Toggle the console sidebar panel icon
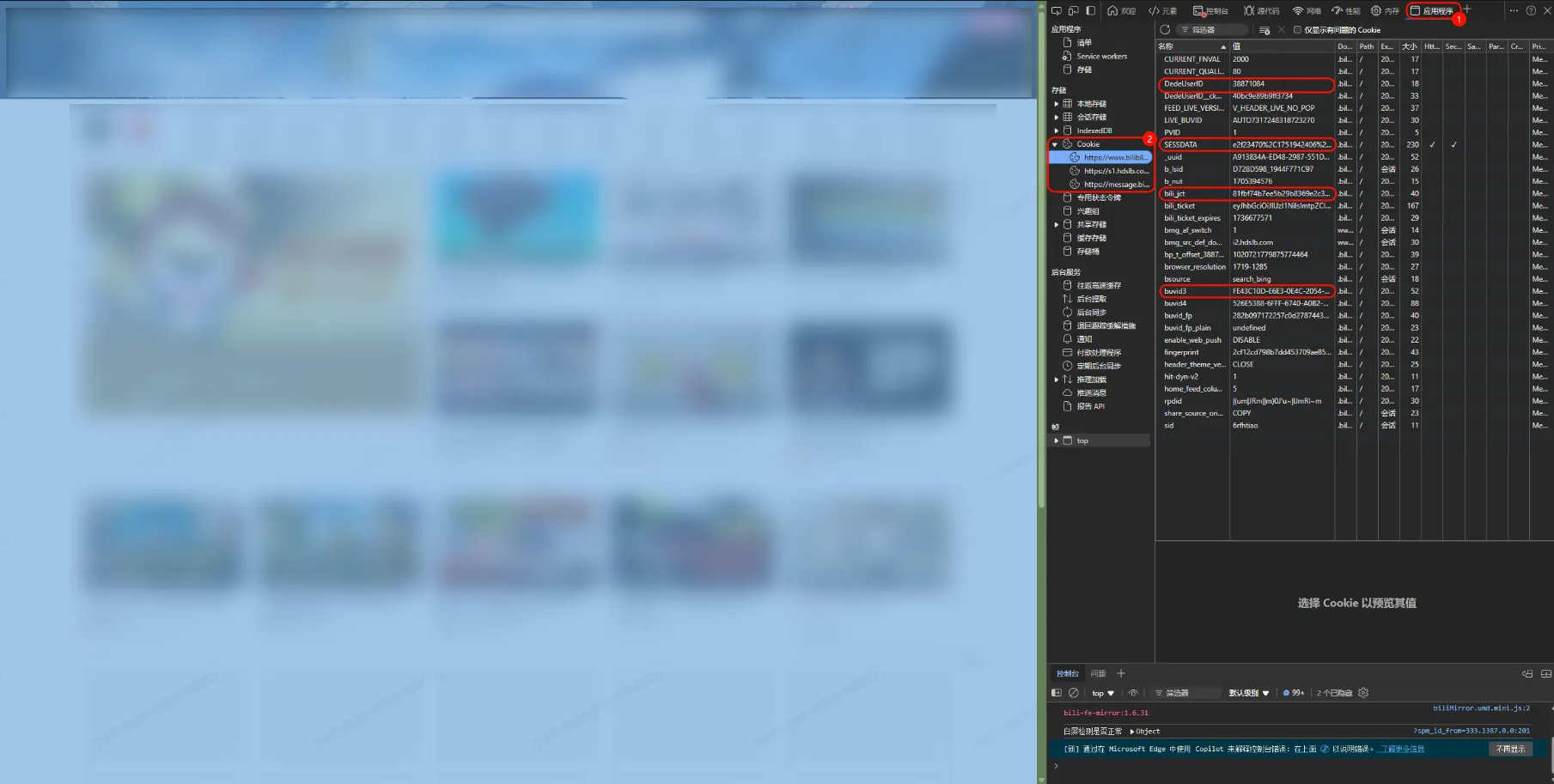 [x=1057, y=693]
